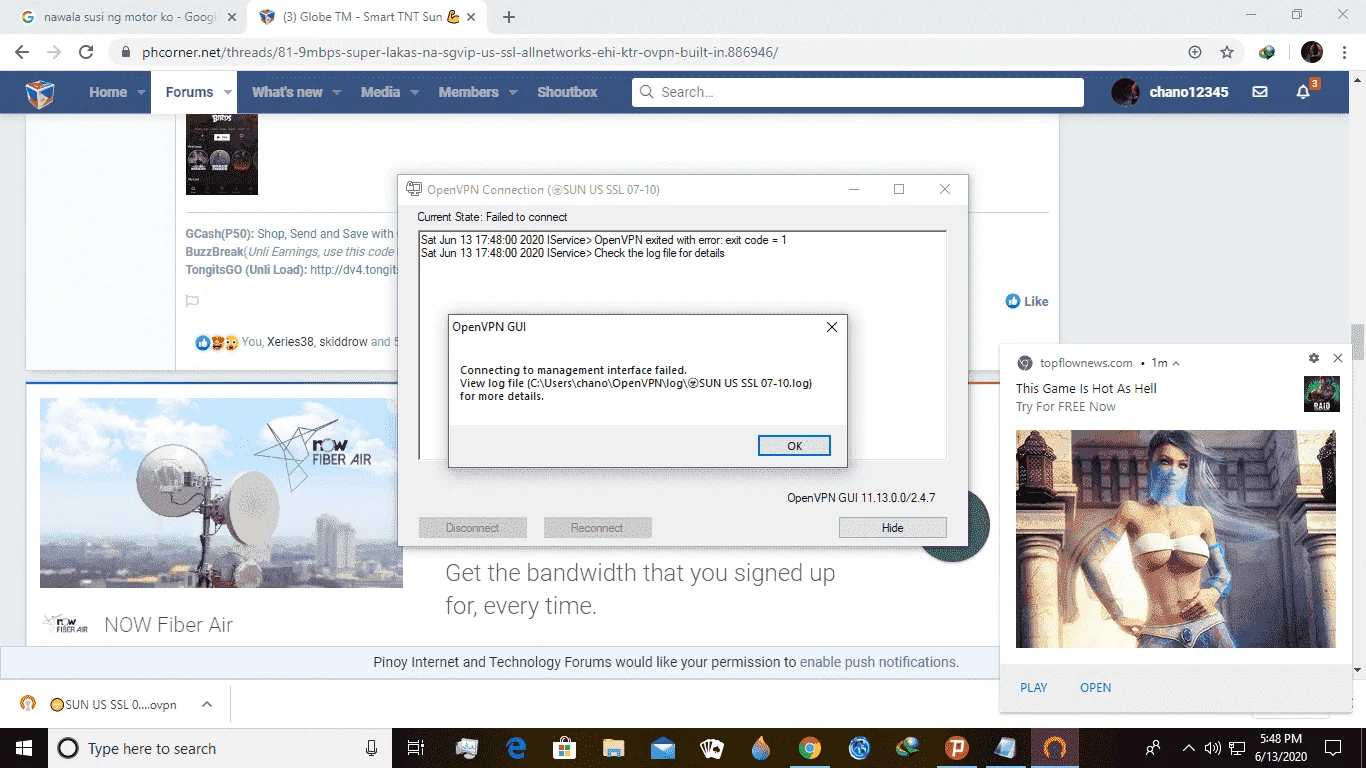Show hidden system tray icons
Screen dimensions: 1366x768
click(1188, 748)
